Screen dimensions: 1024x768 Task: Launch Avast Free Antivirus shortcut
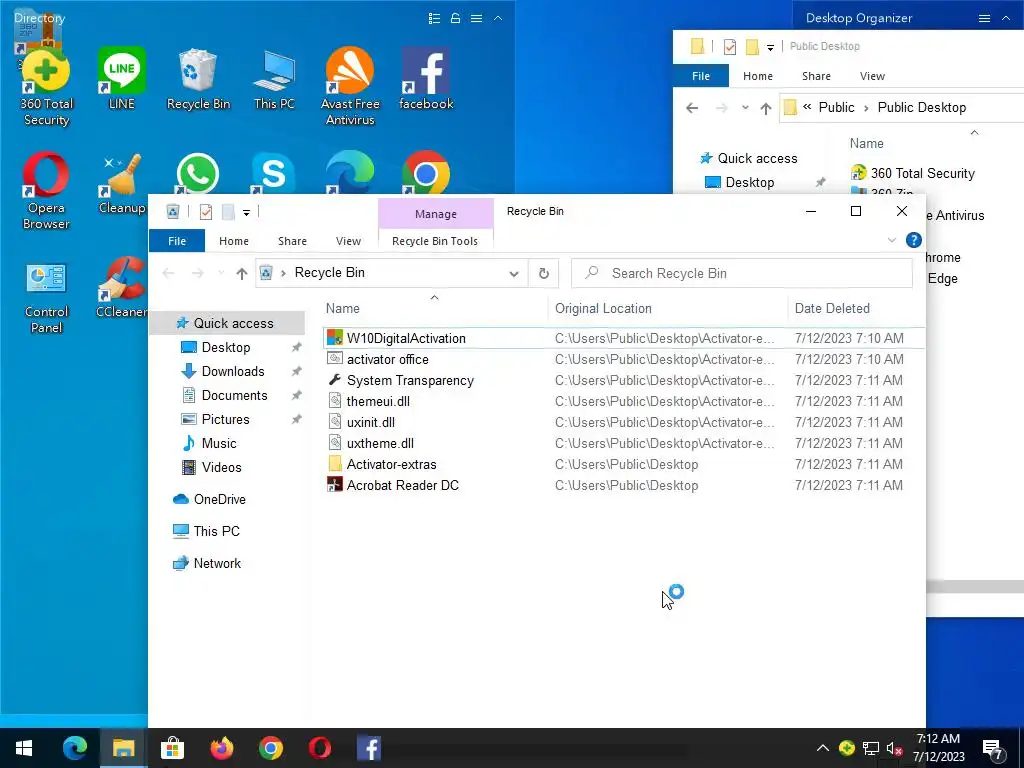click(x=350, y=85)
